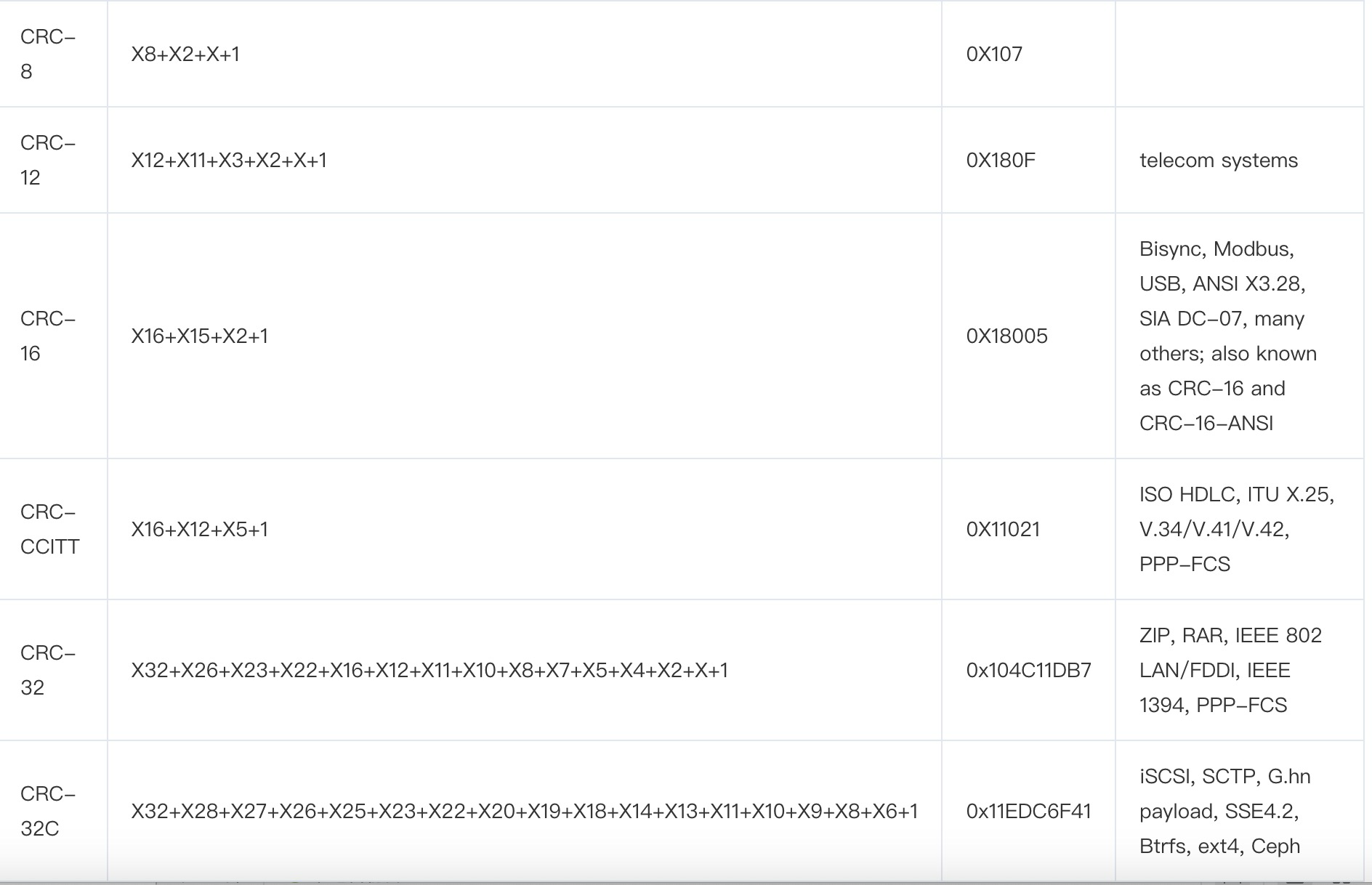The image size is (1372, 885).
Task: Click the CRC-32 row label
Action: (48, 670)
